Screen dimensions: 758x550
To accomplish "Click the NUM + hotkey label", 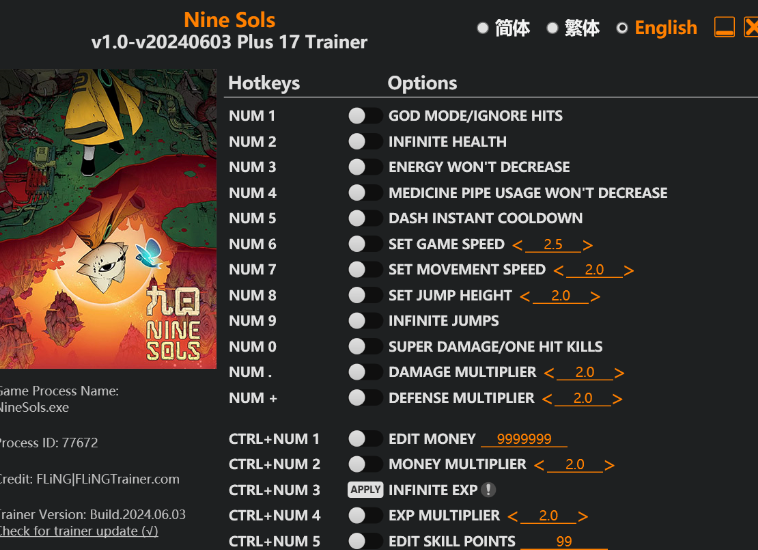I will 253,398.
